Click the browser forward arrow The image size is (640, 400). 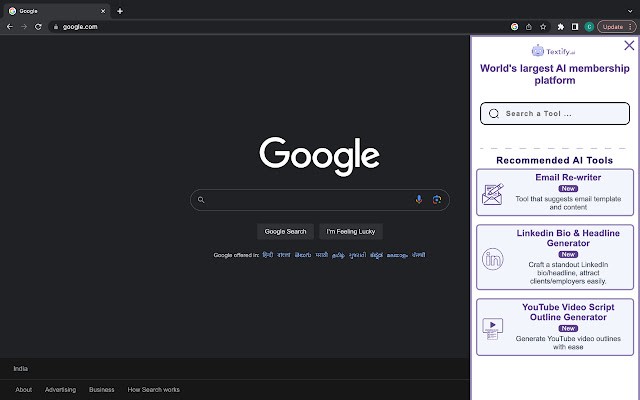tap(24, 27)
